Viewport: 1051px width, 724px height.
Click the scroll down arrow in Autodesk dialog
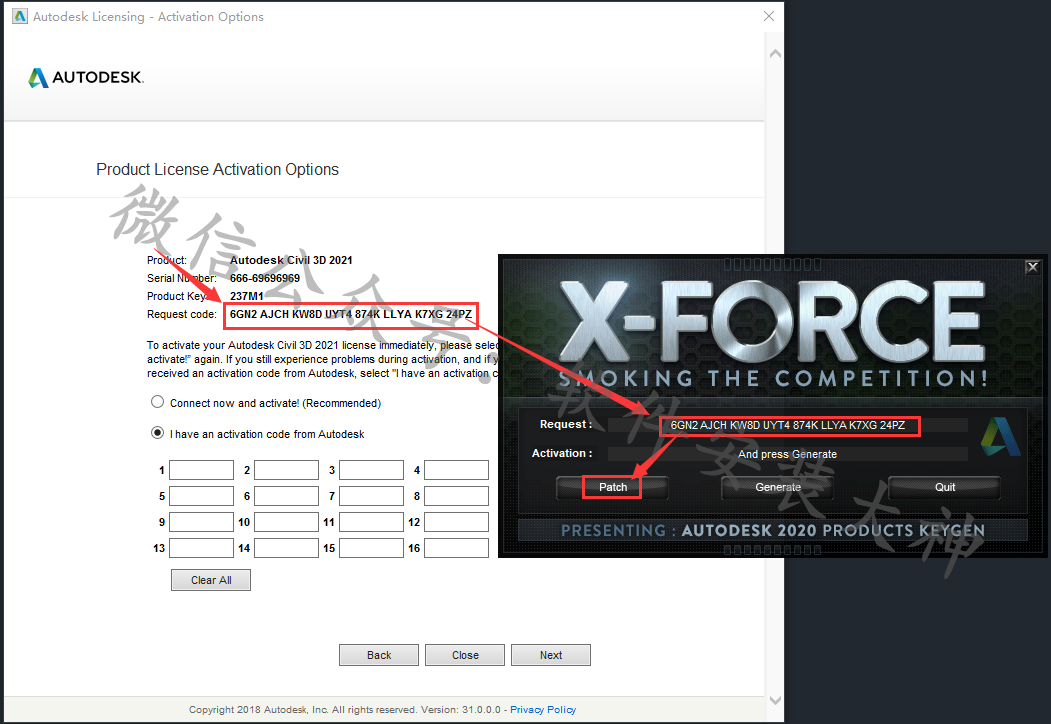775,701
